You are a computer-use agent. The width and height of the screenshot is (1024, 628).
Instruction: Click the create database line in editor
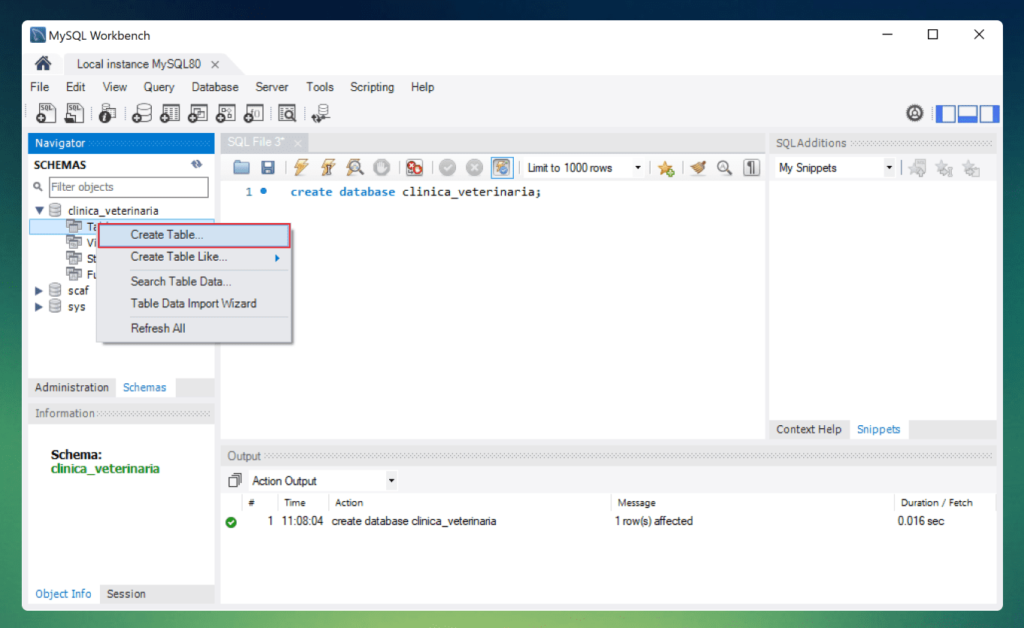click(x=415, y=192)
